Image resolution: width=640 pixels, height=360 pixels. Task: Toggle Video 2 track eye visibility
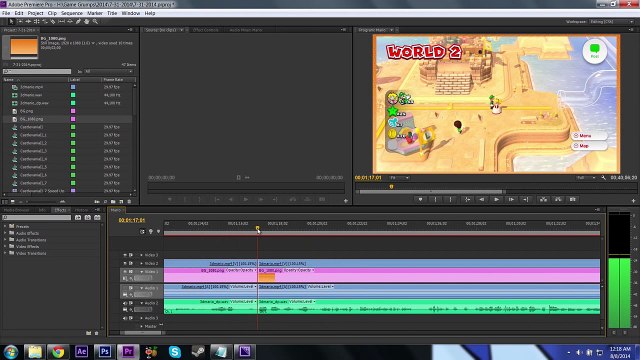click(125, 263)
